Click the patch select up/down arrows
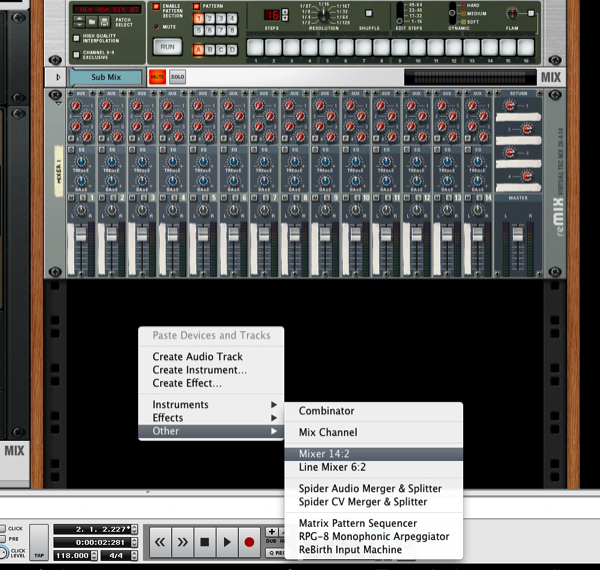The width and height of the screenshot is (600, 570). click(x=79, y=22)
